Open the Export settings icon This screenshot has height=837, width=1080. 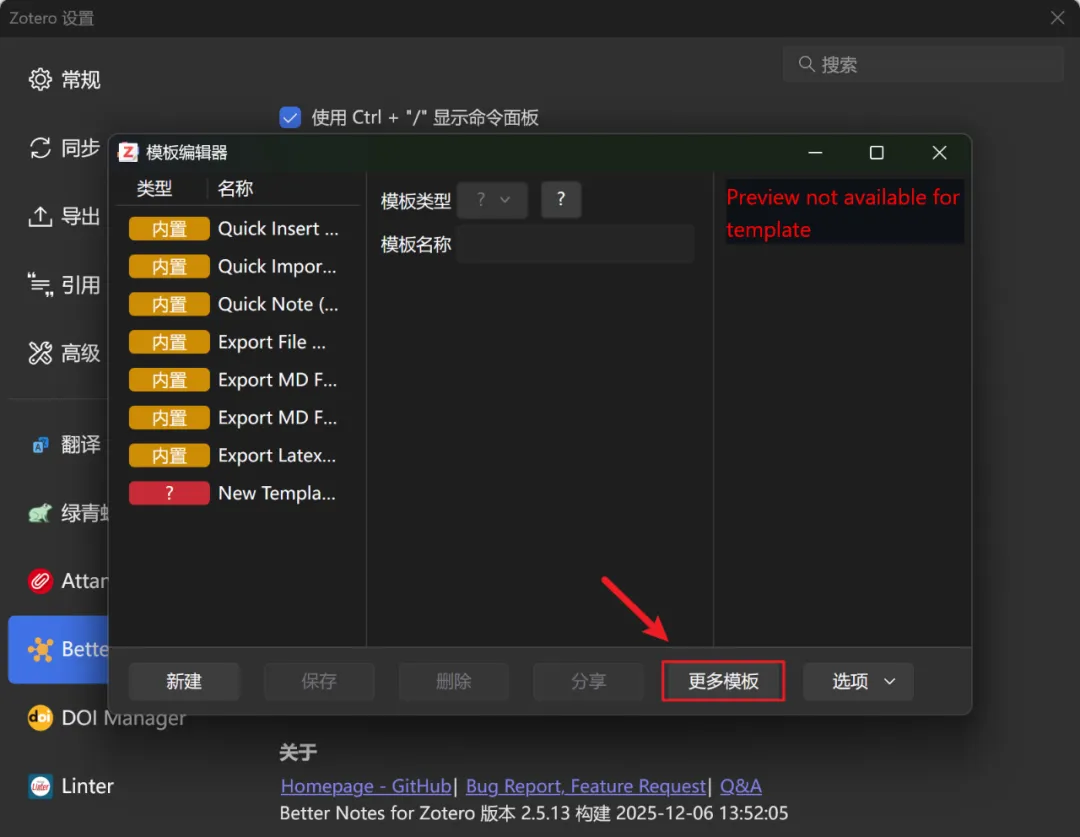(x=40, y=216)
